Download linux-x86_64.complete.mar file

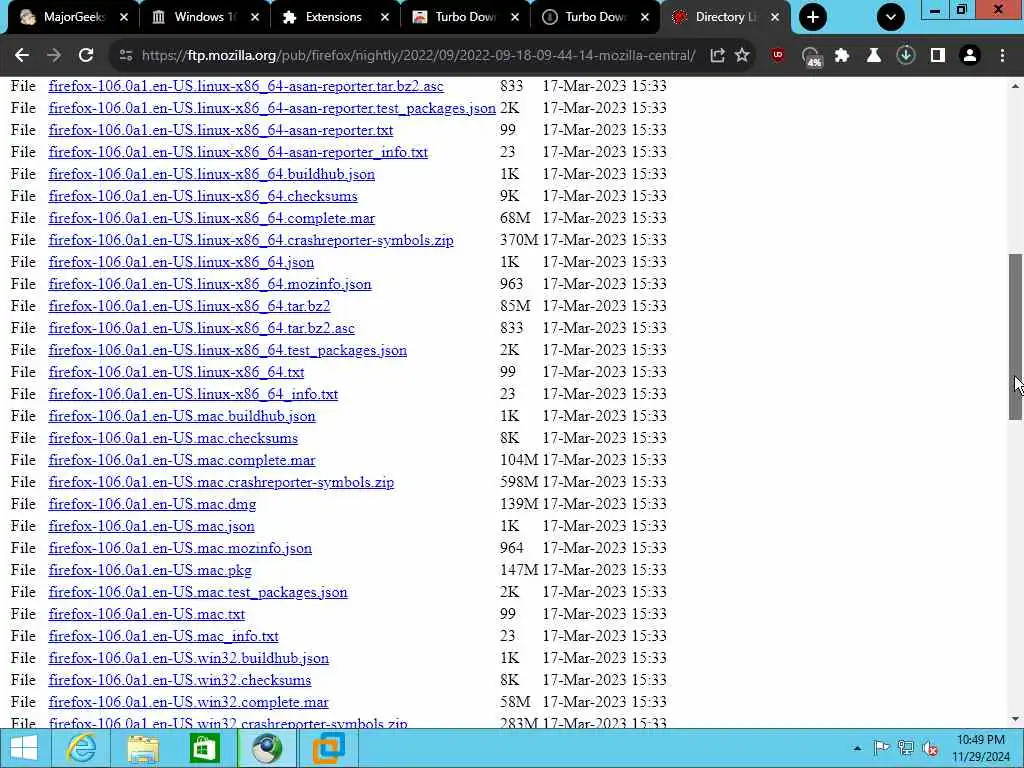212,218
